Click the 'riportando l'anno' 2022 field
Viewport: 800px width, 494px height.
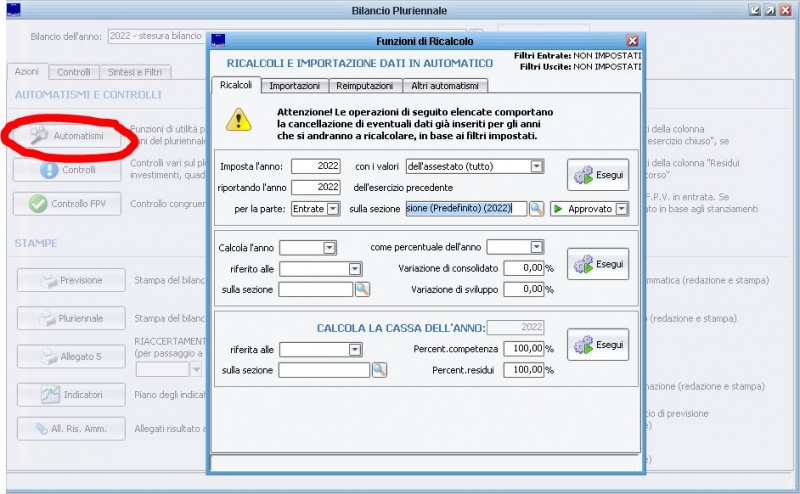(316, 187)
